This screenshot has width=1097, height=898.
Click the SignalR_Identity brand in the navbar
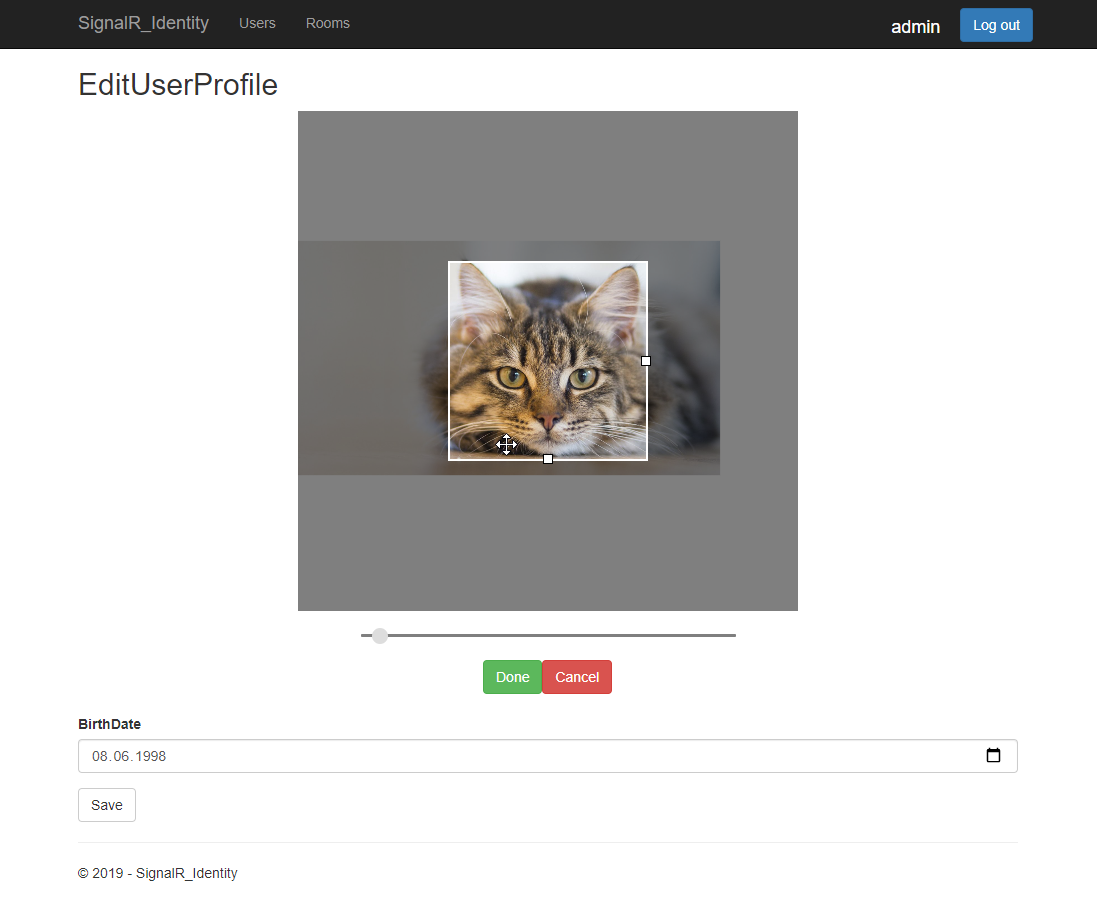144,23
